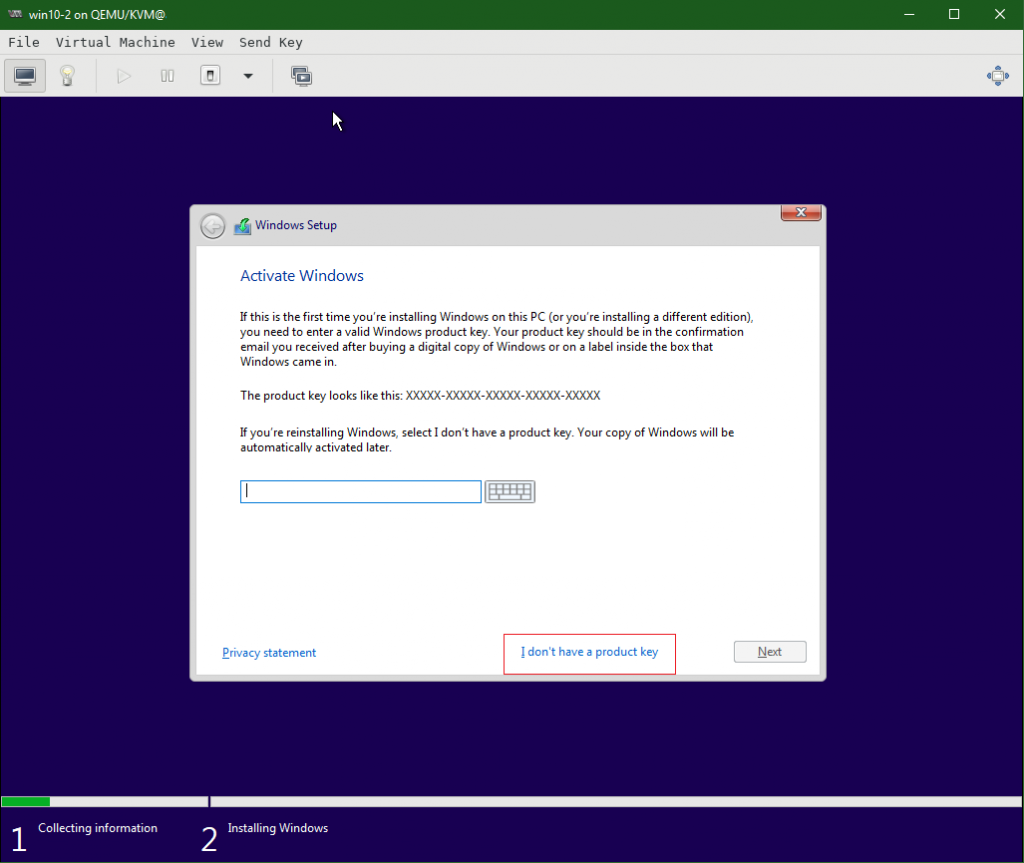Click the Next button
This screenshot has width=1024, height=863.
tap(770, 651)
